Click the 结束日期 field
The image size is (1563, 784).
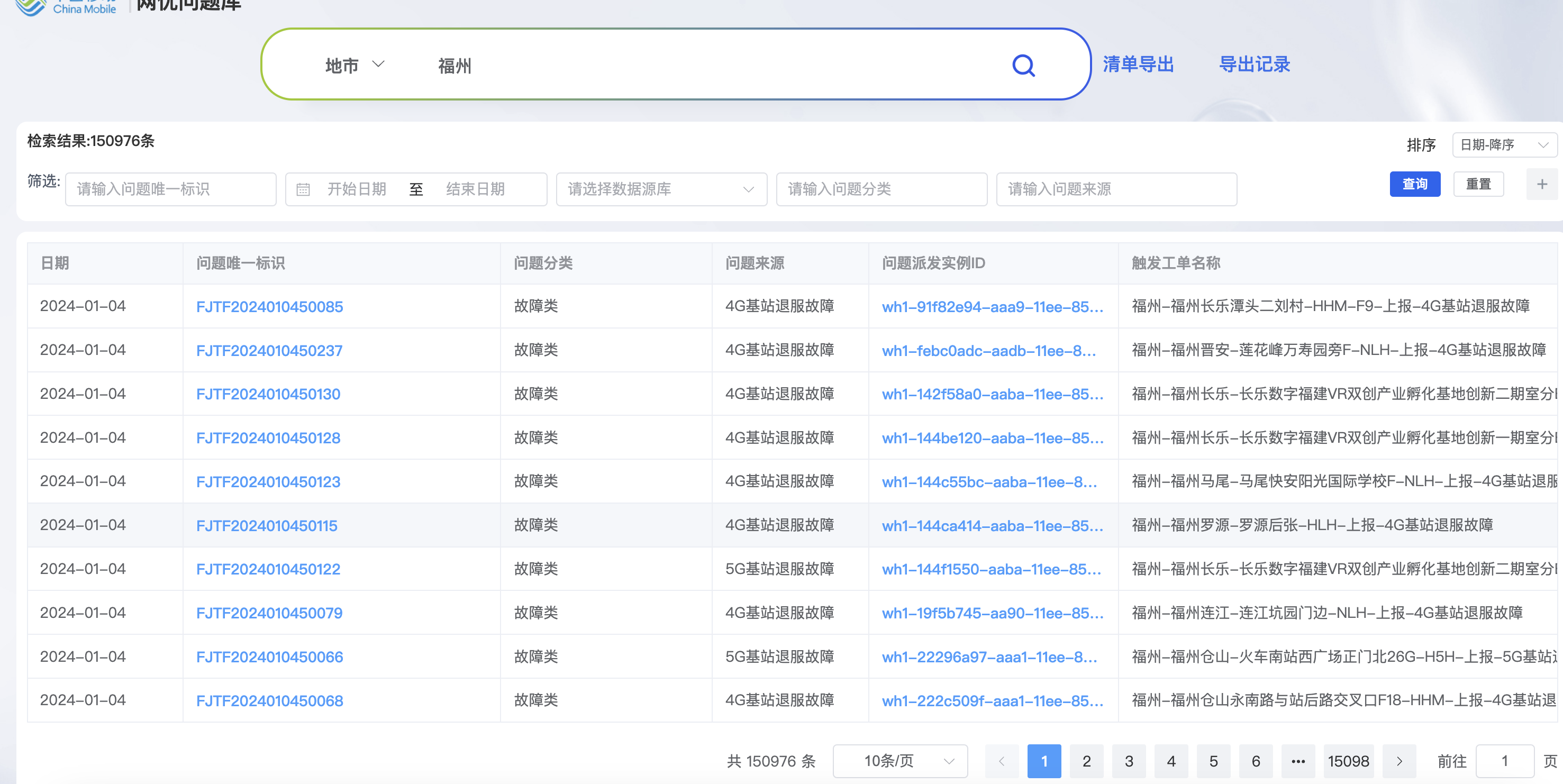coord(476,189)
